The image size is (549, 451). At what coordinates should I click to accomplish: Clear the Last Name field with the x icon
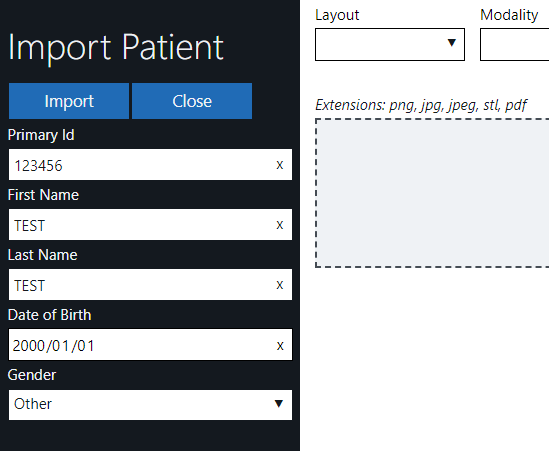[x=279, y=285]
